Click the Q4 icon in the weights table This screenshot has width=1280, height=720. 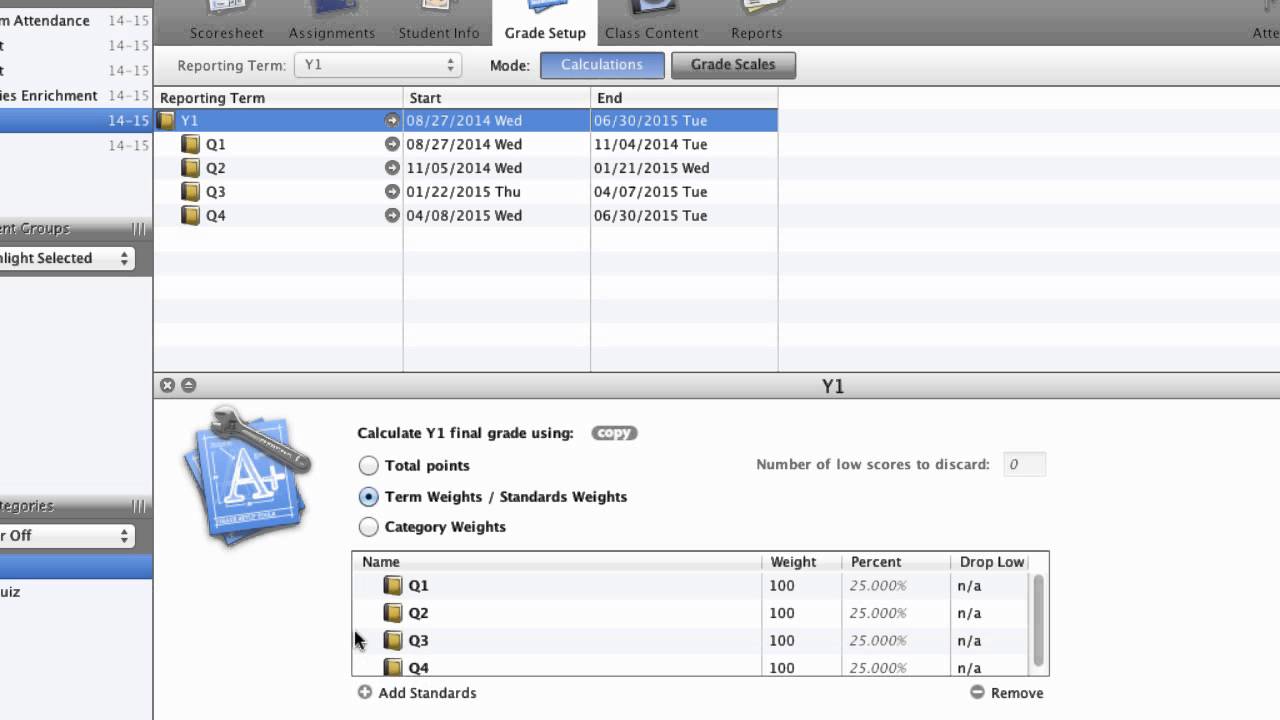pyautogui.click(x=393, y=667)
